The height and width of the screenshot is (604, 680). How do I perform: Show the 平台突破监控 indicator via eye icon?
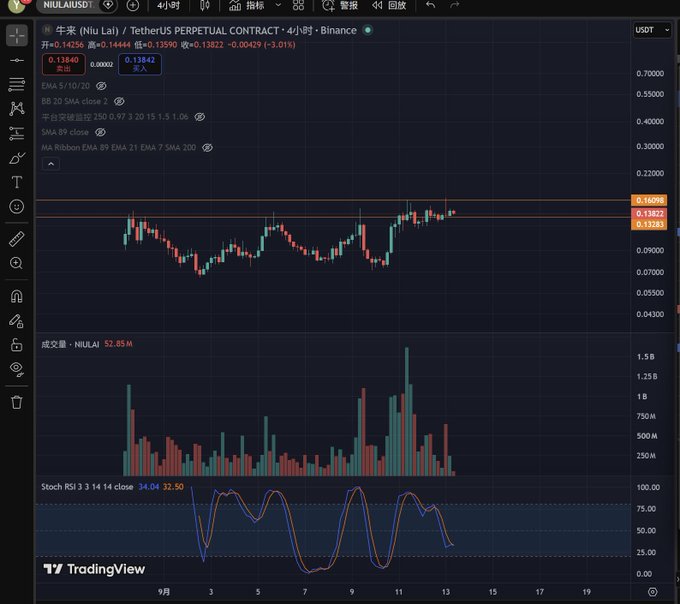click(x=199, y=117)
